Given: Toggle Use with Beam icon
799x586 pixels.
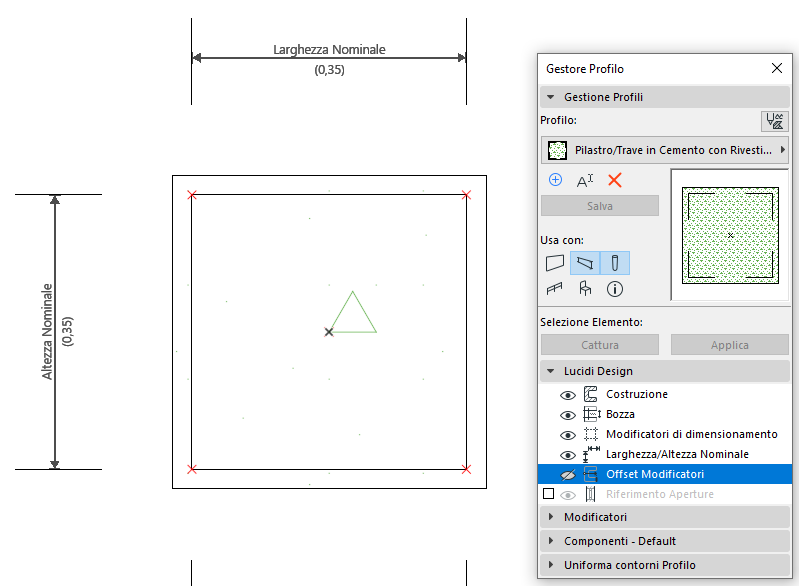Looking at the screenshot, I should 585,263.
